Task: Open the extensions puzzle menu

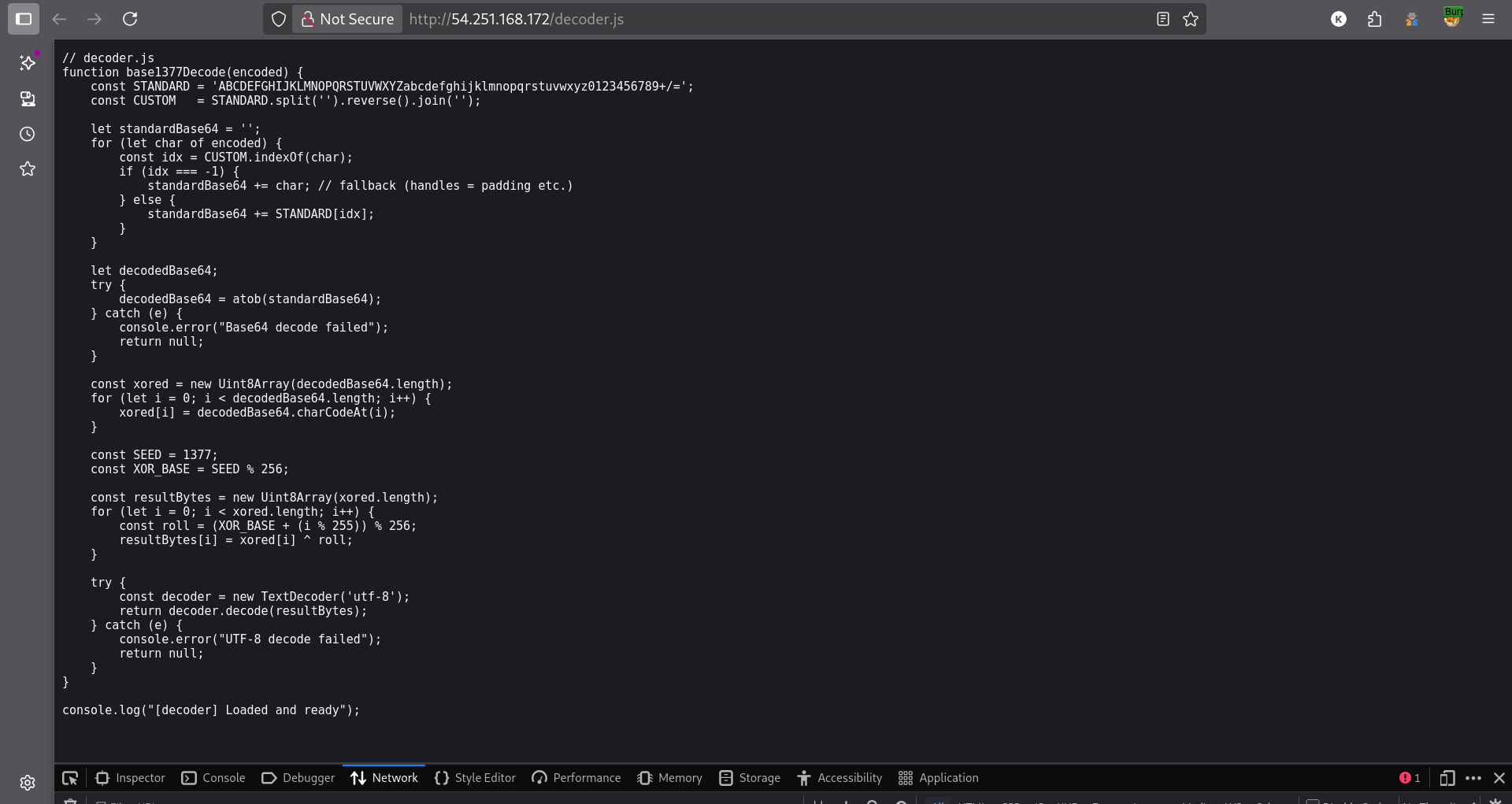Action: pyautogui.click(x=1375, y=19)
